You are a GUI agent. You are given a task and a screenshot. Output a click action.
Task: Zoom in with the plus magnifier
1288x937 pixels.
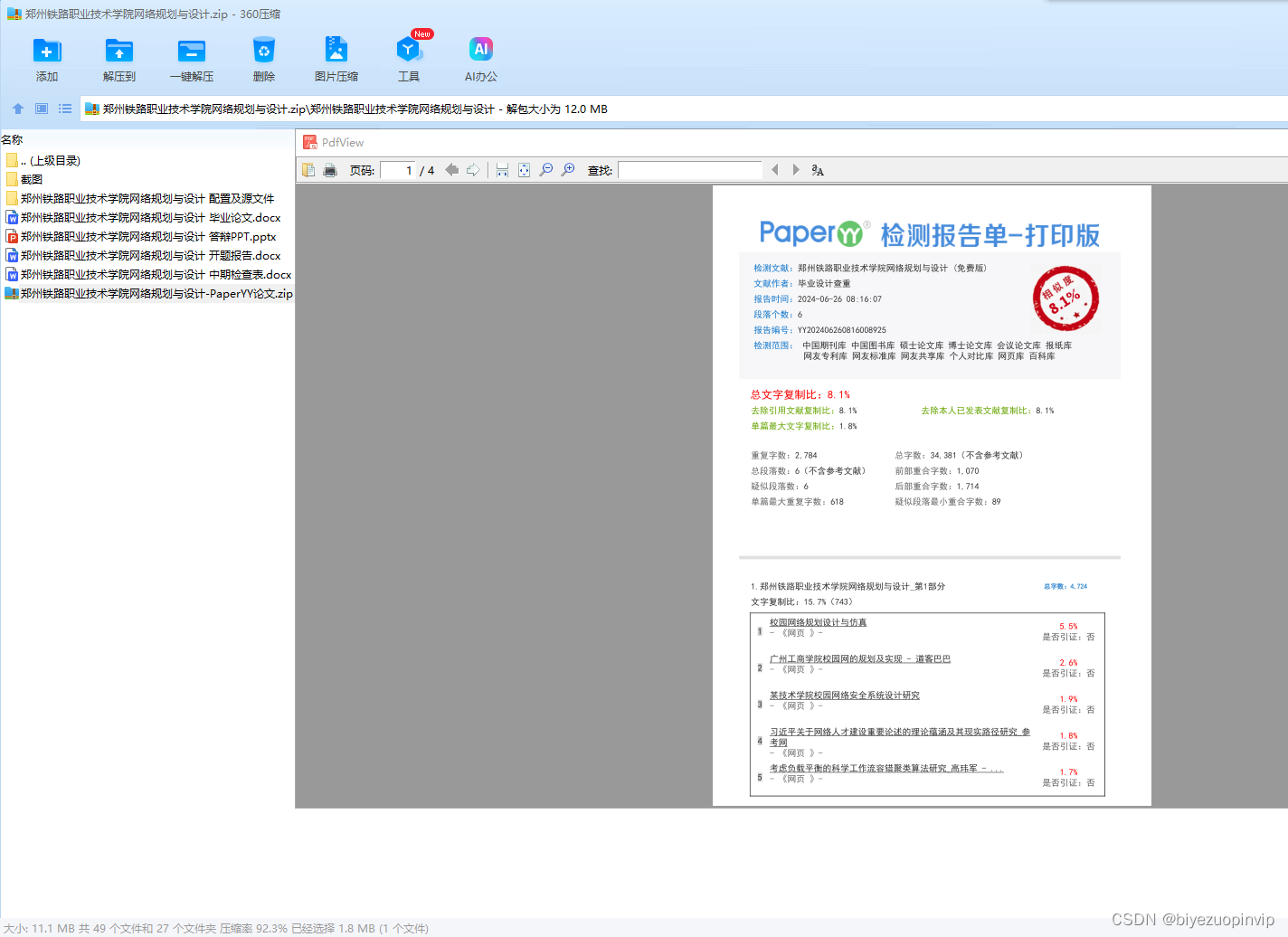(x=568, y=170)
